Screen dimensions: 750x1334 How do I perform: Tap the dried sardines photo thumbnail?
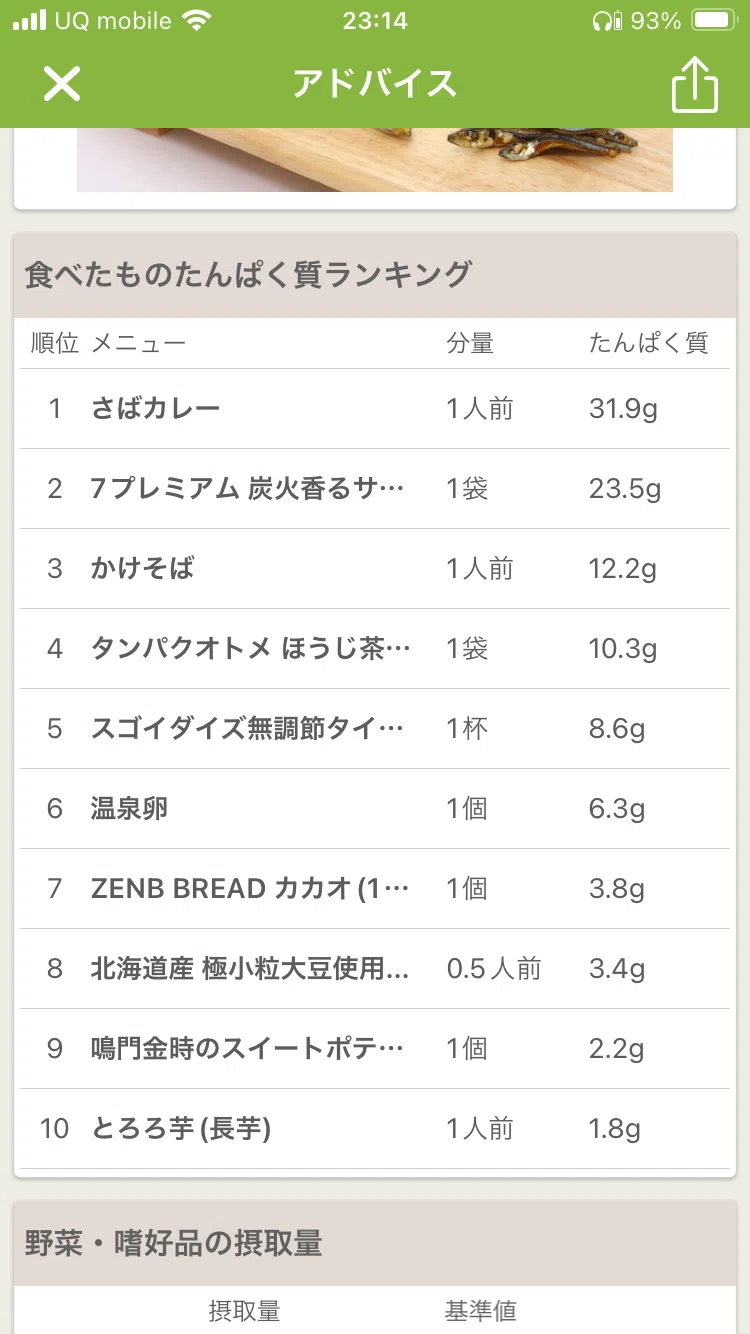(375, 160)
